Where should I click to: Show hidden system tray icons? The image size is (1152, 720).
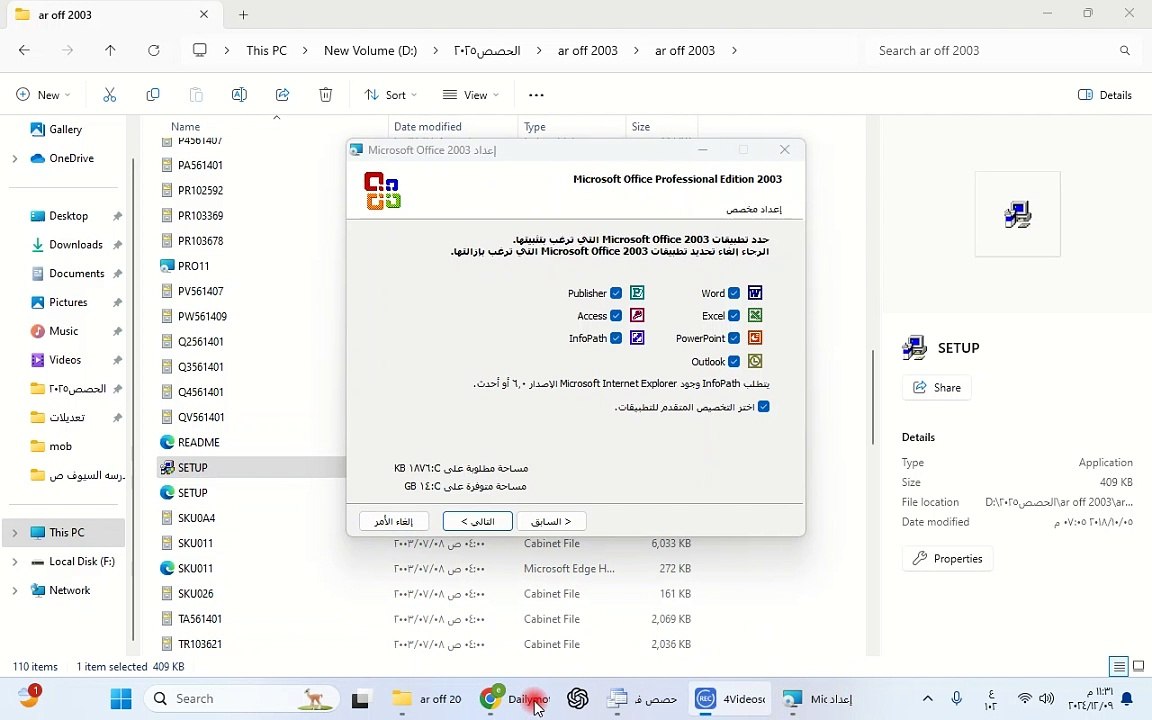(927, 699)
